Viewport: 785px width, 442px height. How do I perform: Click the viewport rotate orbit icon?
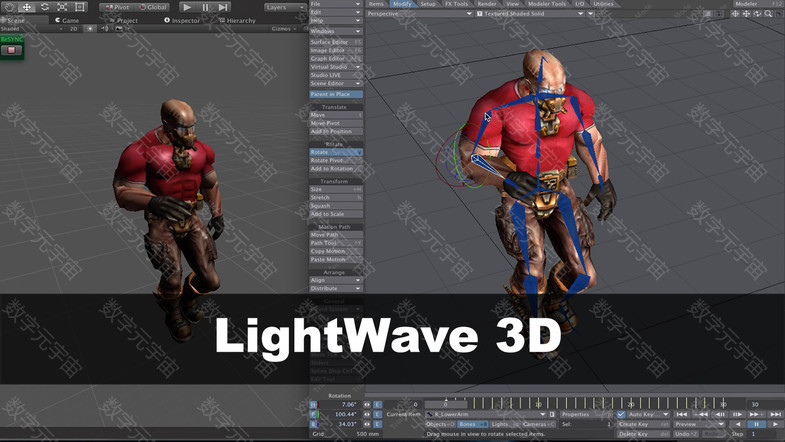757,14
